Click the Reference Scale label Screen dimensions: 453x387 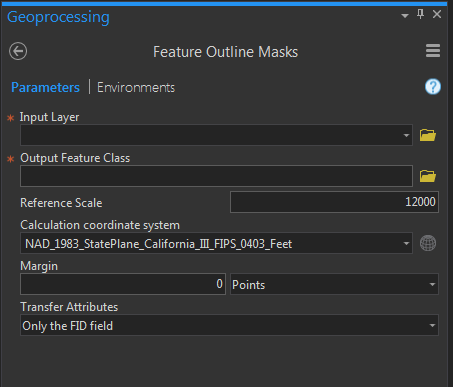pyautogui.click(x=61, y=203)
